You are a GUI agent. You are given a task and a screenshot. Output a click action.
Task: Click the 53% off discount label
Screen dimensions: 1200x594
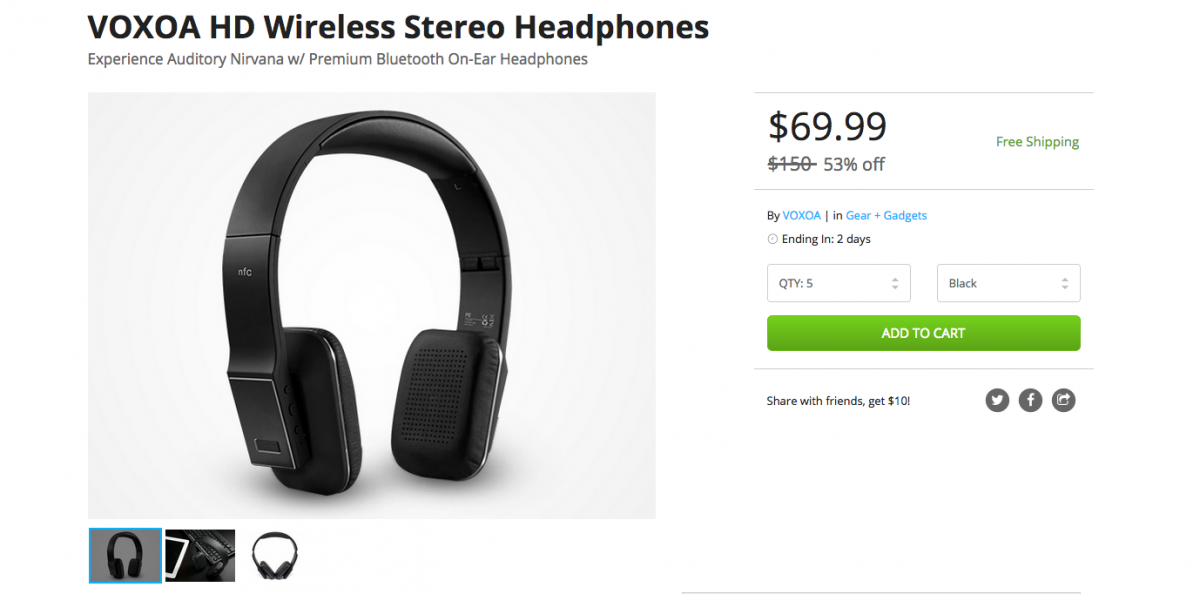(x=853, y=164)
